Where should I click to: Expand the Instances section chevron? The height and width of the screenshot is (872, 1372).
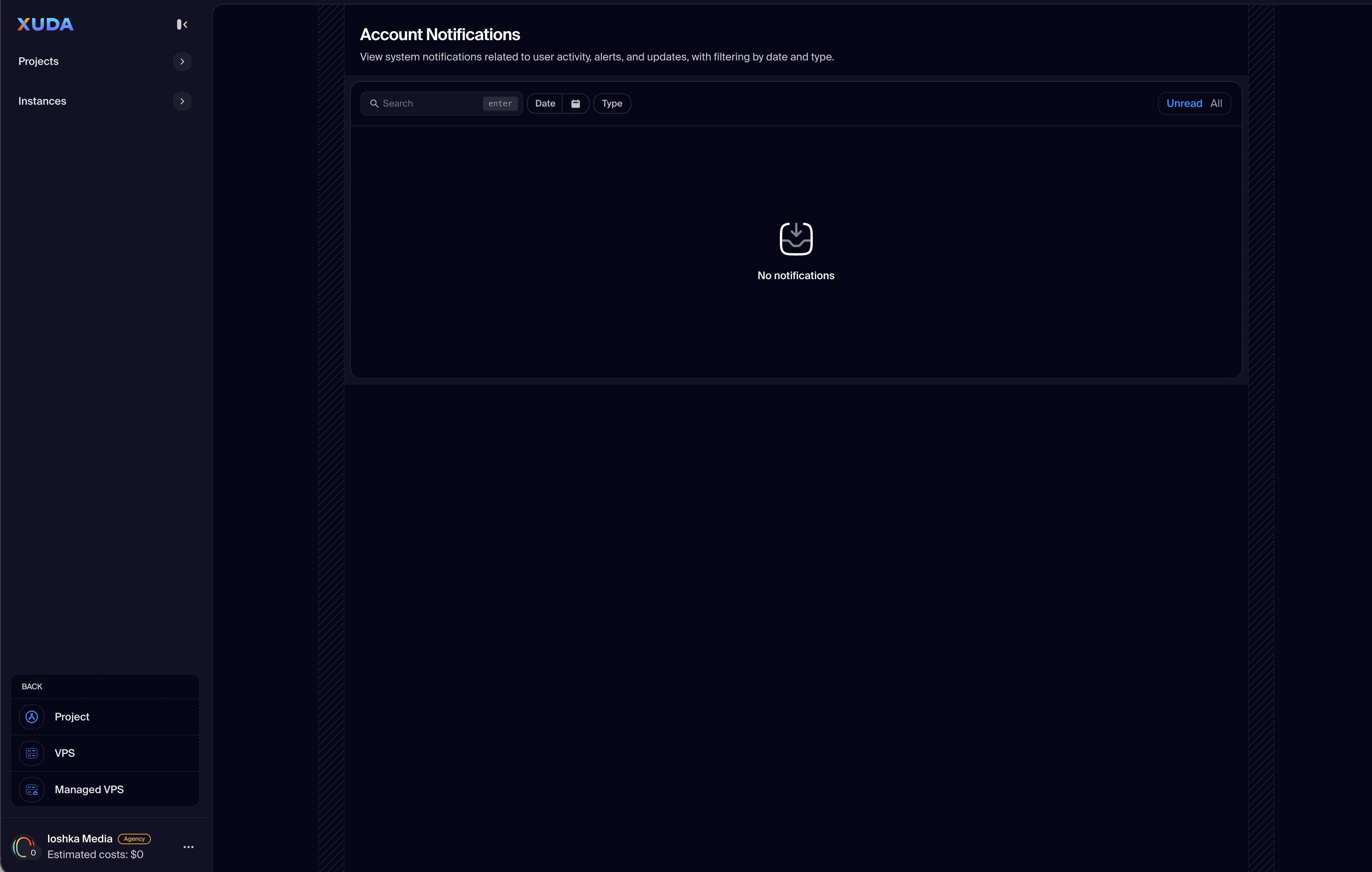(x=182, y=101)
